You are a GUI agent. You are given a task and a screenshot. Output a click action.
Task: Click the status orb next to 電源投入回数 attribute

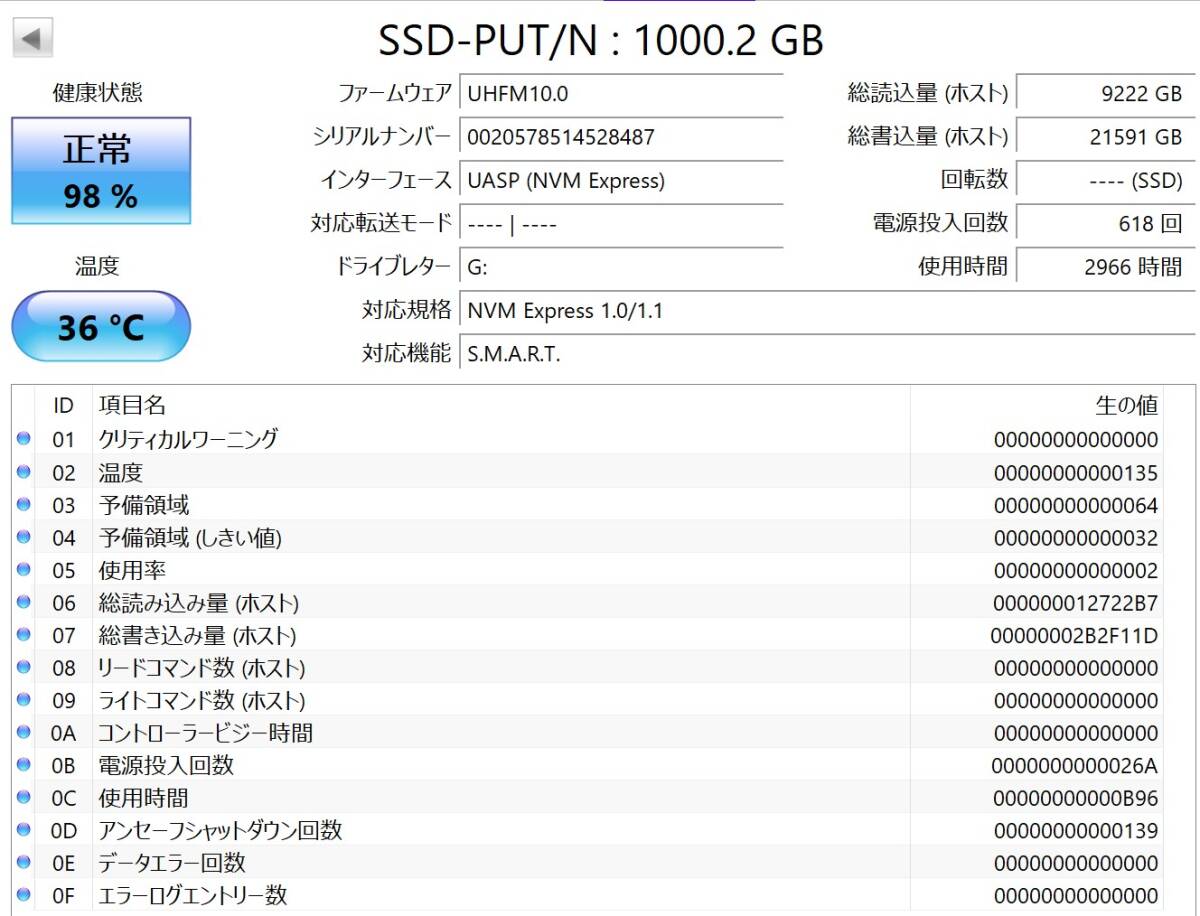pyautogui.click(x=24, y=765)
